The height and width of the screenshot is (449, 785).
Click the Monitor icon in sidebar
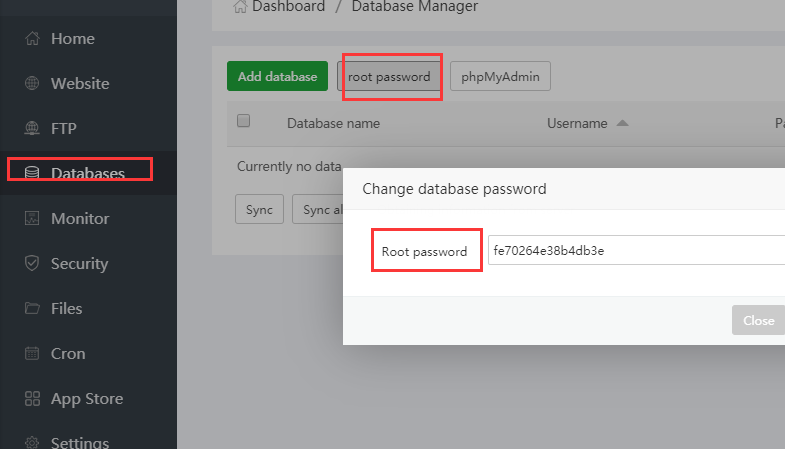tap(32, 219)
